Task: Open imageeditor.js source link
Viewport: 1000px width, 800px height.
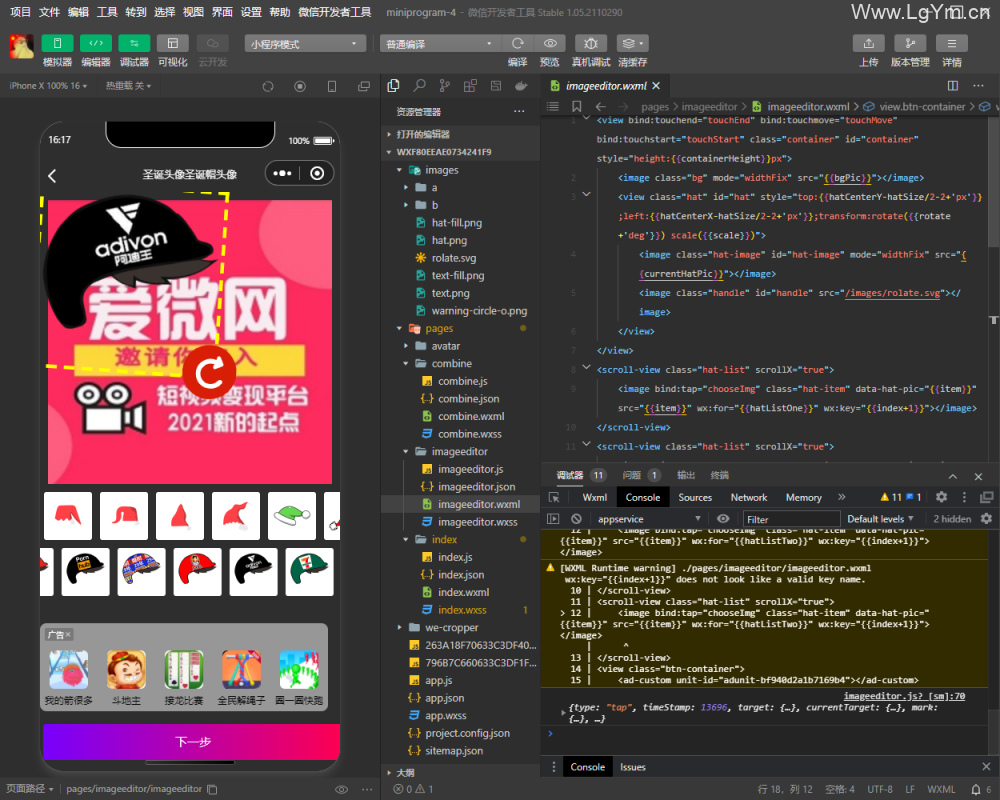Action: [904, 696]
